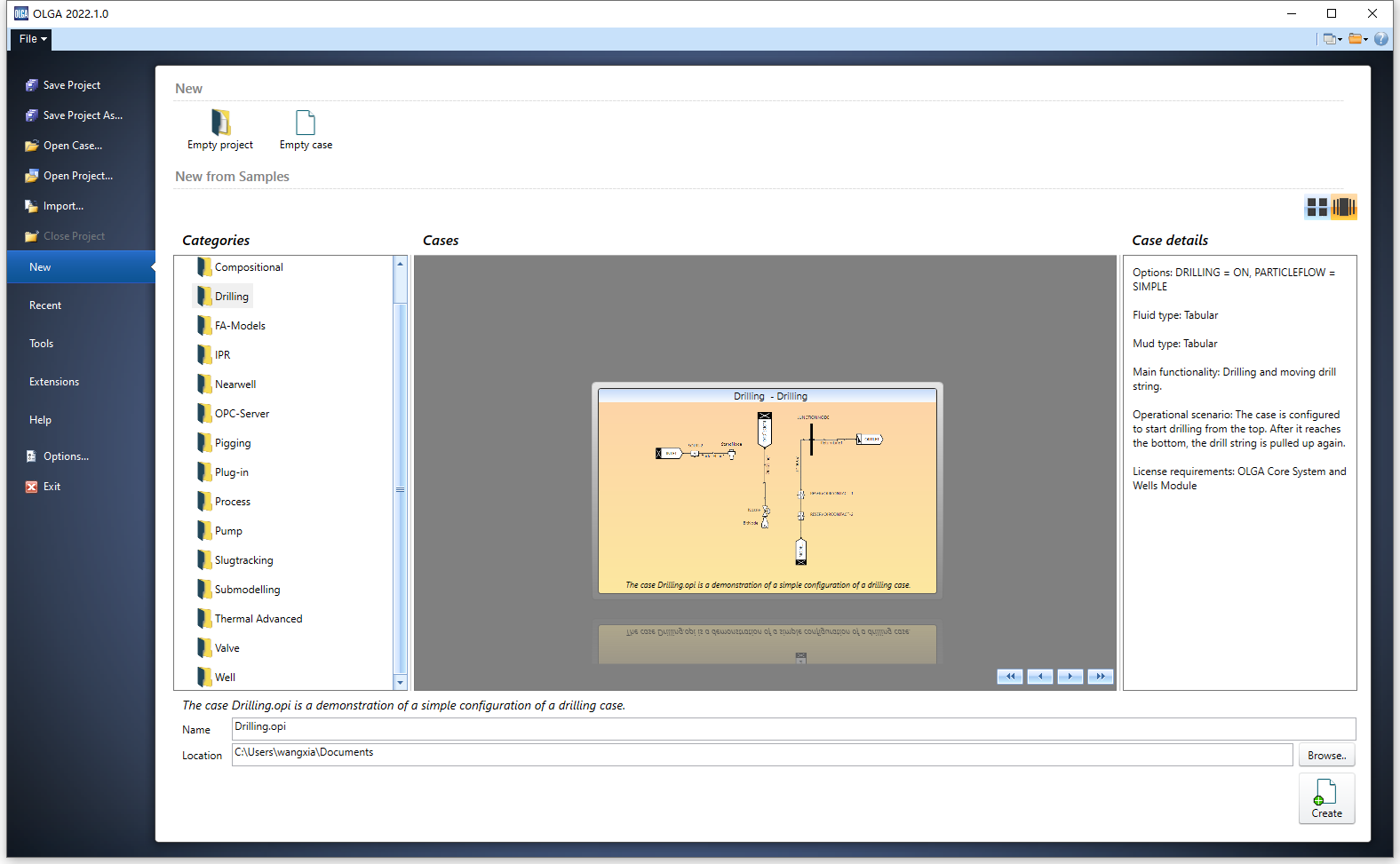Select the Pigging category
This screenshot has width=1400, height=864.
pyautogui.click(x=224, y=443)
